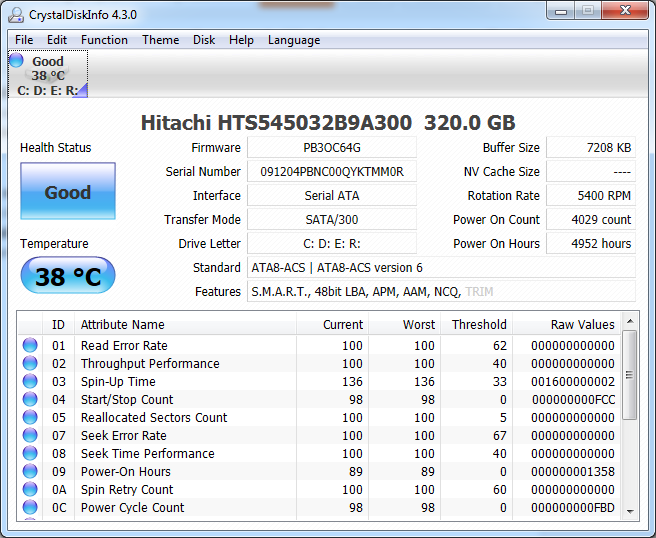Click the Current column header
Image resolution: width=656 pixels, height=538 pixels.
pyautogui.click(x=332, y=324)
